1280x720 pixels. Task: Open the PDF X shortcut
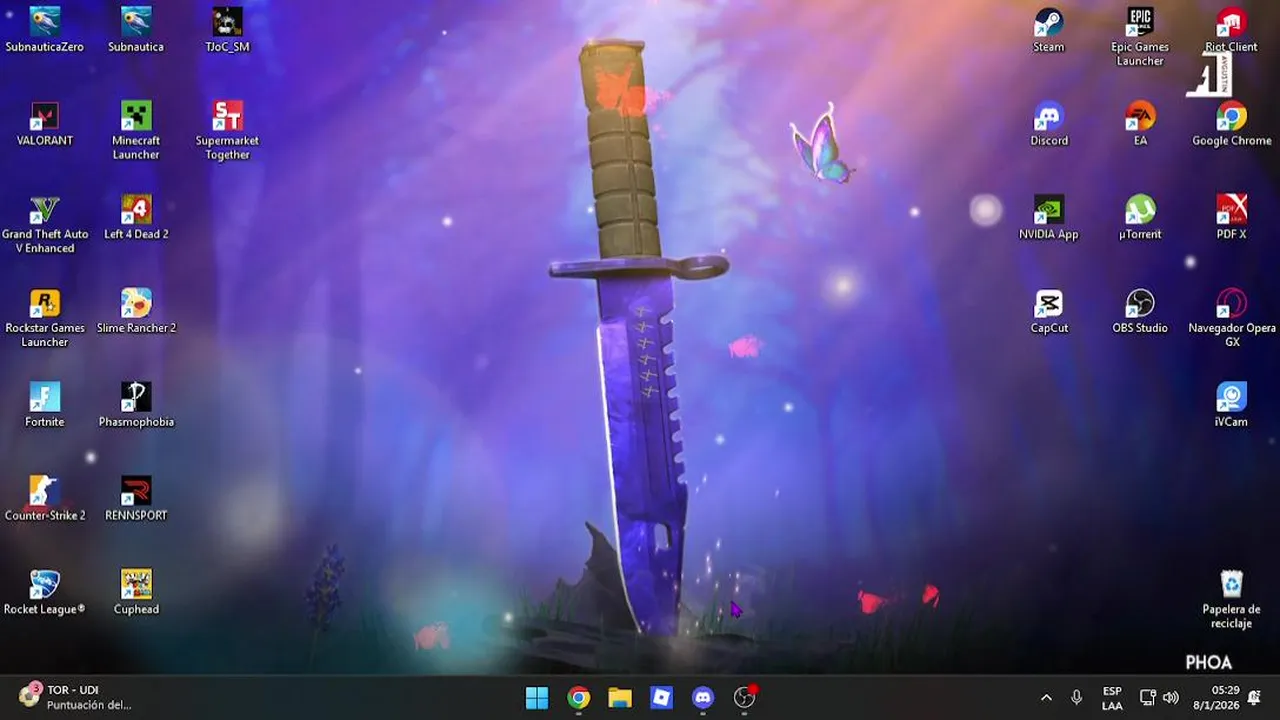(1231, 218)
